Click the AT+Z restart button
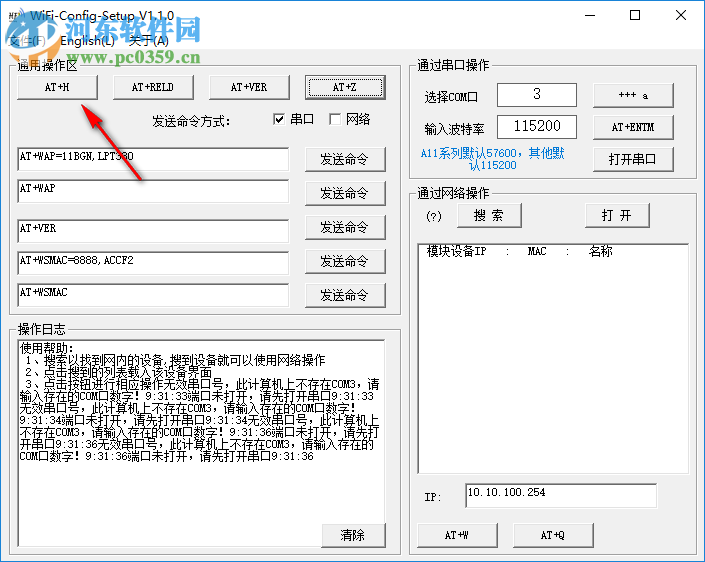The image size is (705, 562). [x=345, y=87]
